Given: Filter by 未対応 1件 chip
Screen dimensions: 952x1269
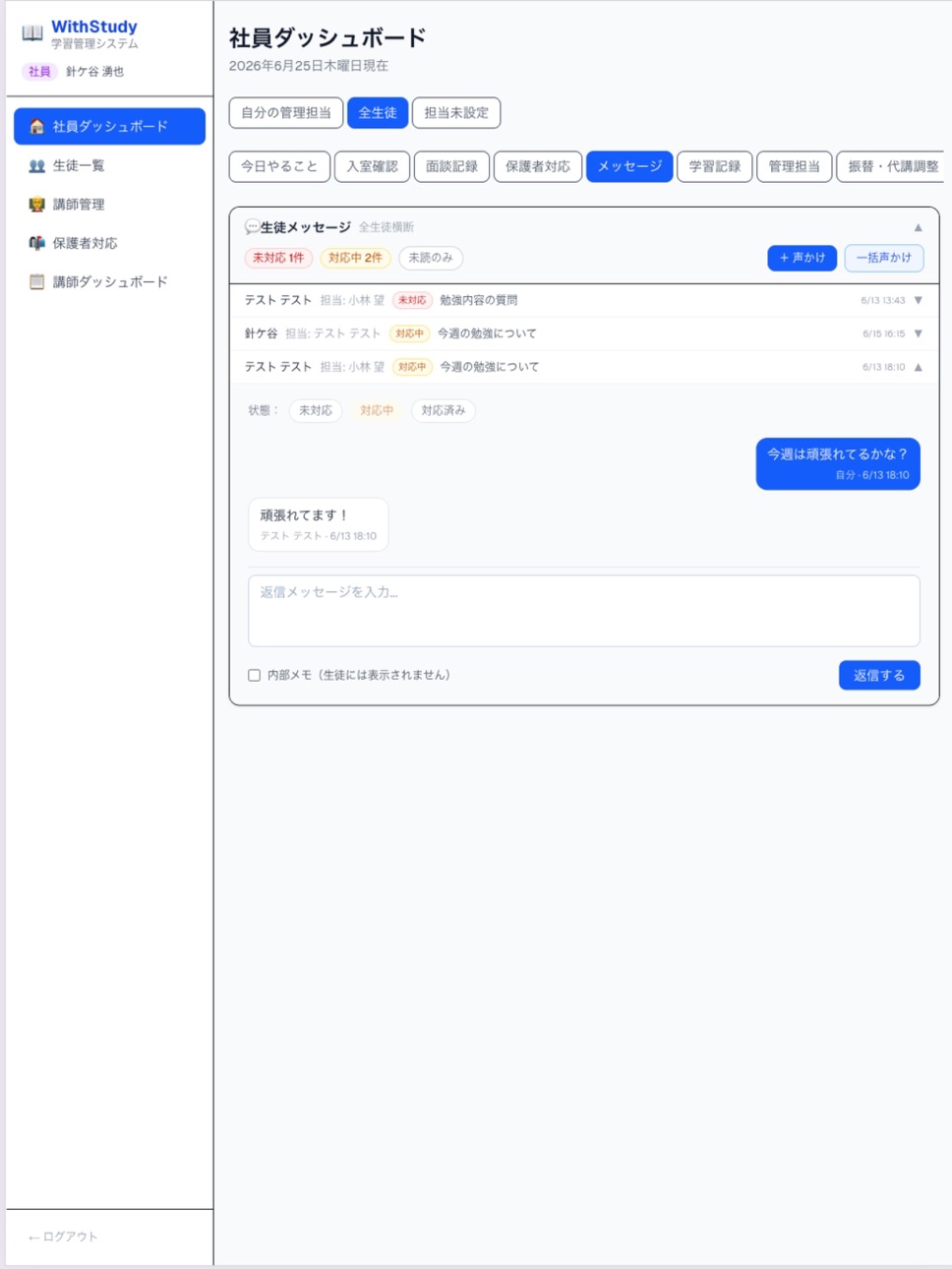Looking at the screenshot, I should point(278,258).
